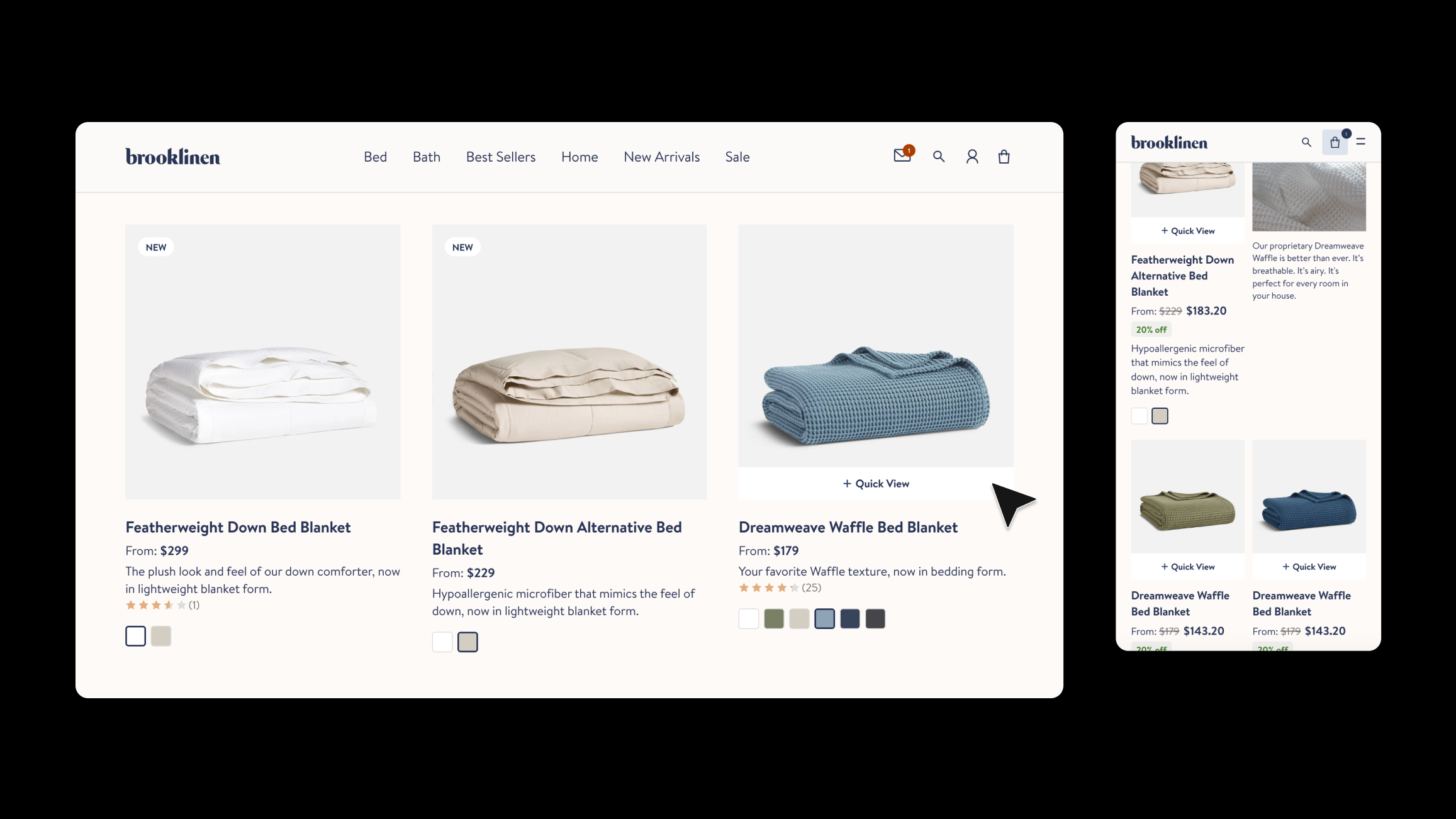1456x819 pixels.
Task: Select the beige swatch for Featherweight Down Alternative Blanket
Action: click(x=468, y=642)
